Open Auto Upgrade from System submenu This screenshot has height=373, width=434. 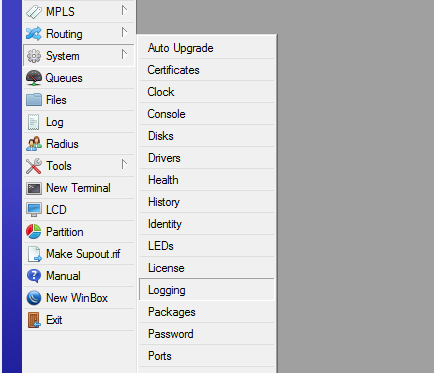point(207,48)
